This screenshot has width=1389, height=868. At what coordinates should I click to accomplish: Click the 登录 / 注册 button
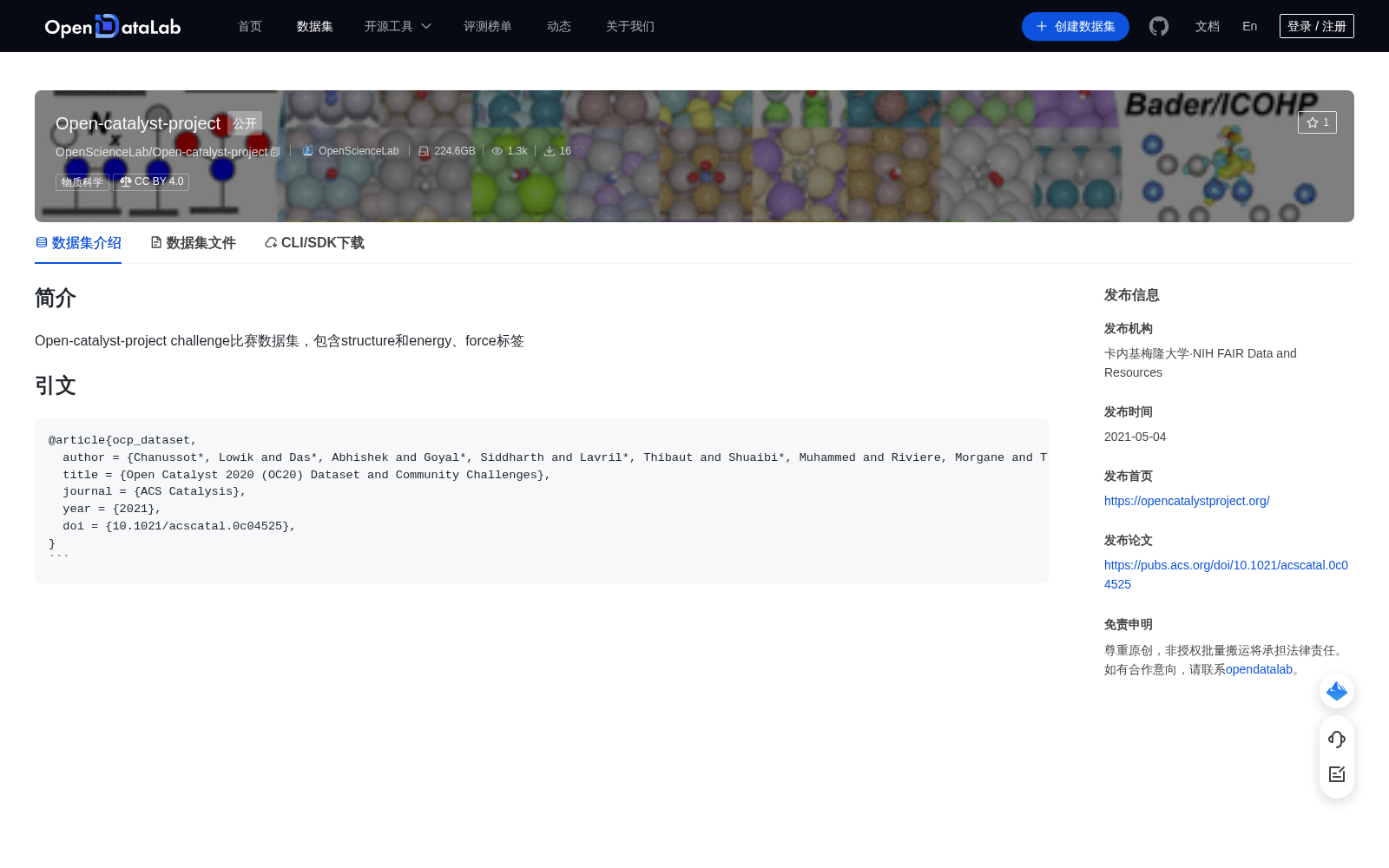tap(1317, 26)
